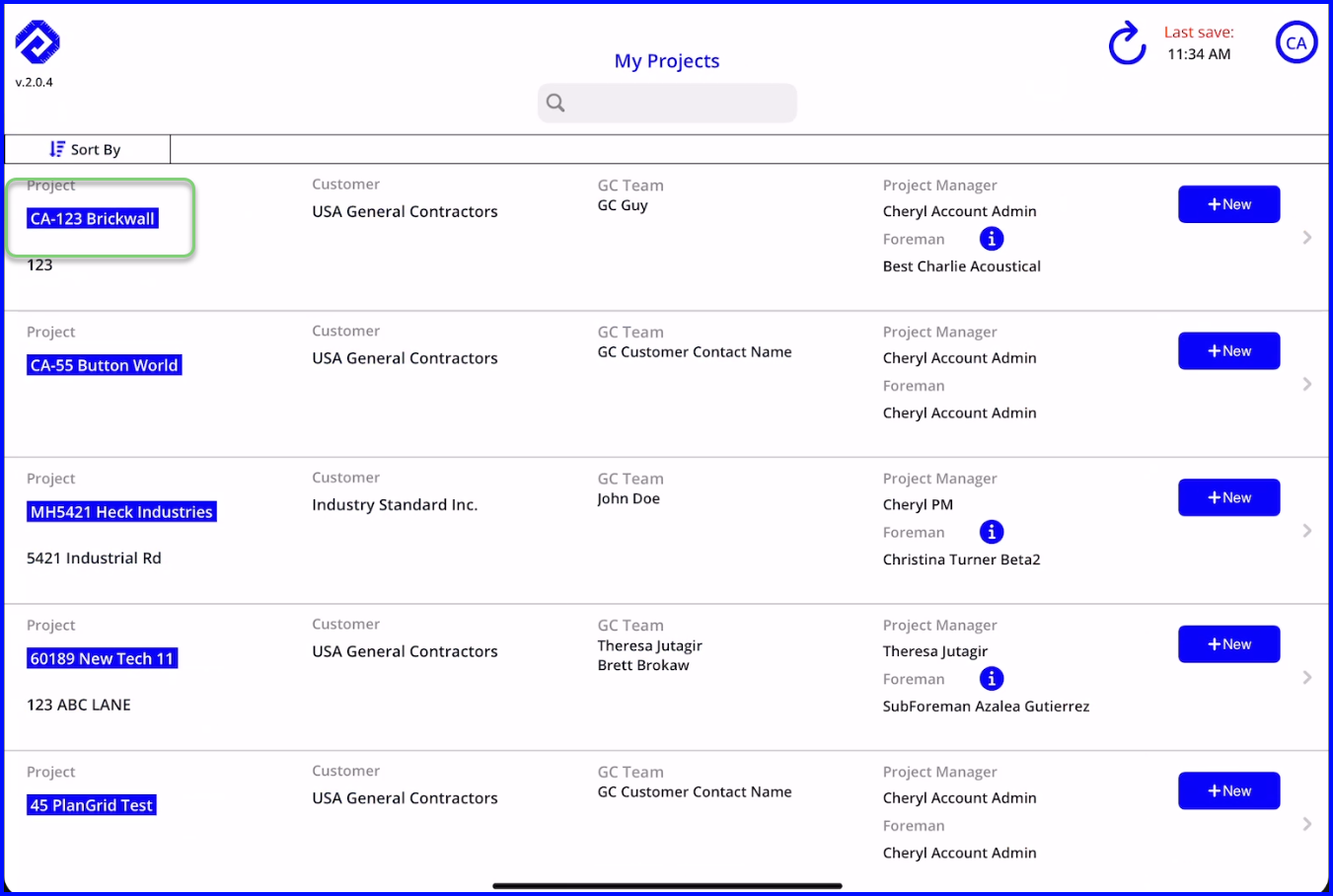Expand the 60189 New Tech 11 row chevron
Image resolution: width=1333 pixels, height=896 pixels.
click(1307, 677)
